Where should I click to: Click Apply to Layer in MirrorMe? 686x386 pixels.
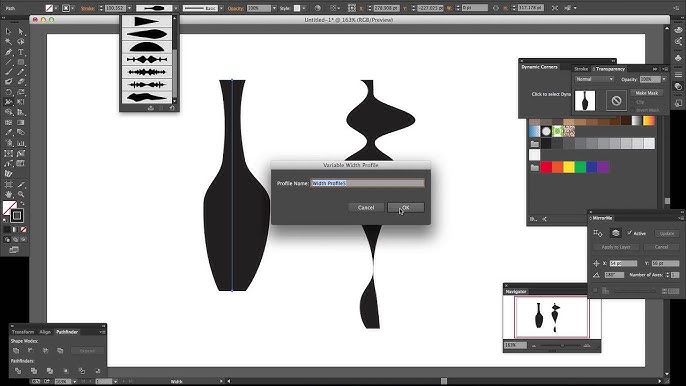click(x=616, y=247)
